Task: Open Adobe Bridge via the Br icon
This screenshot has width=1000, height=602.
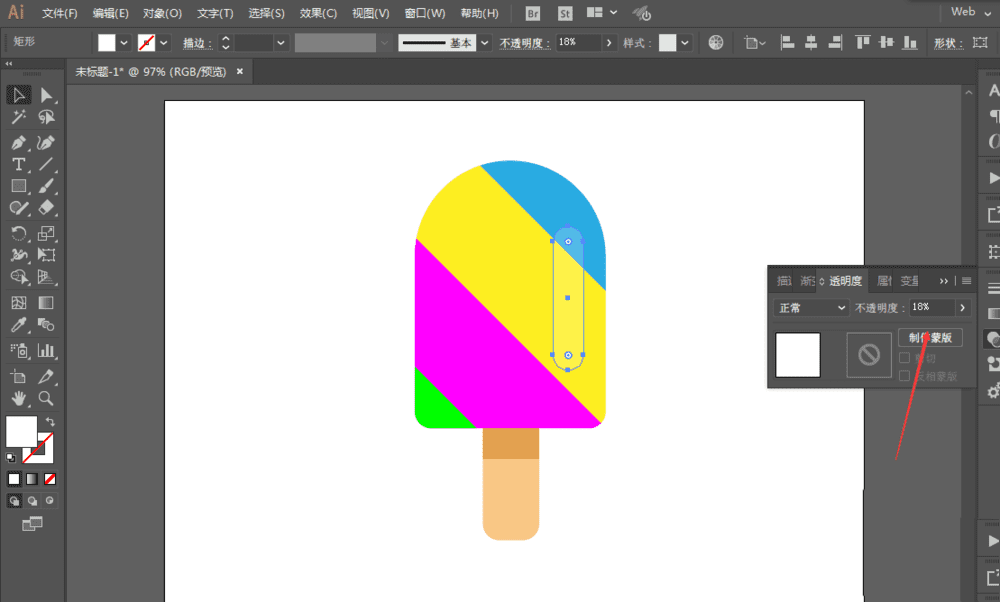Action: (x=534, y=13)
